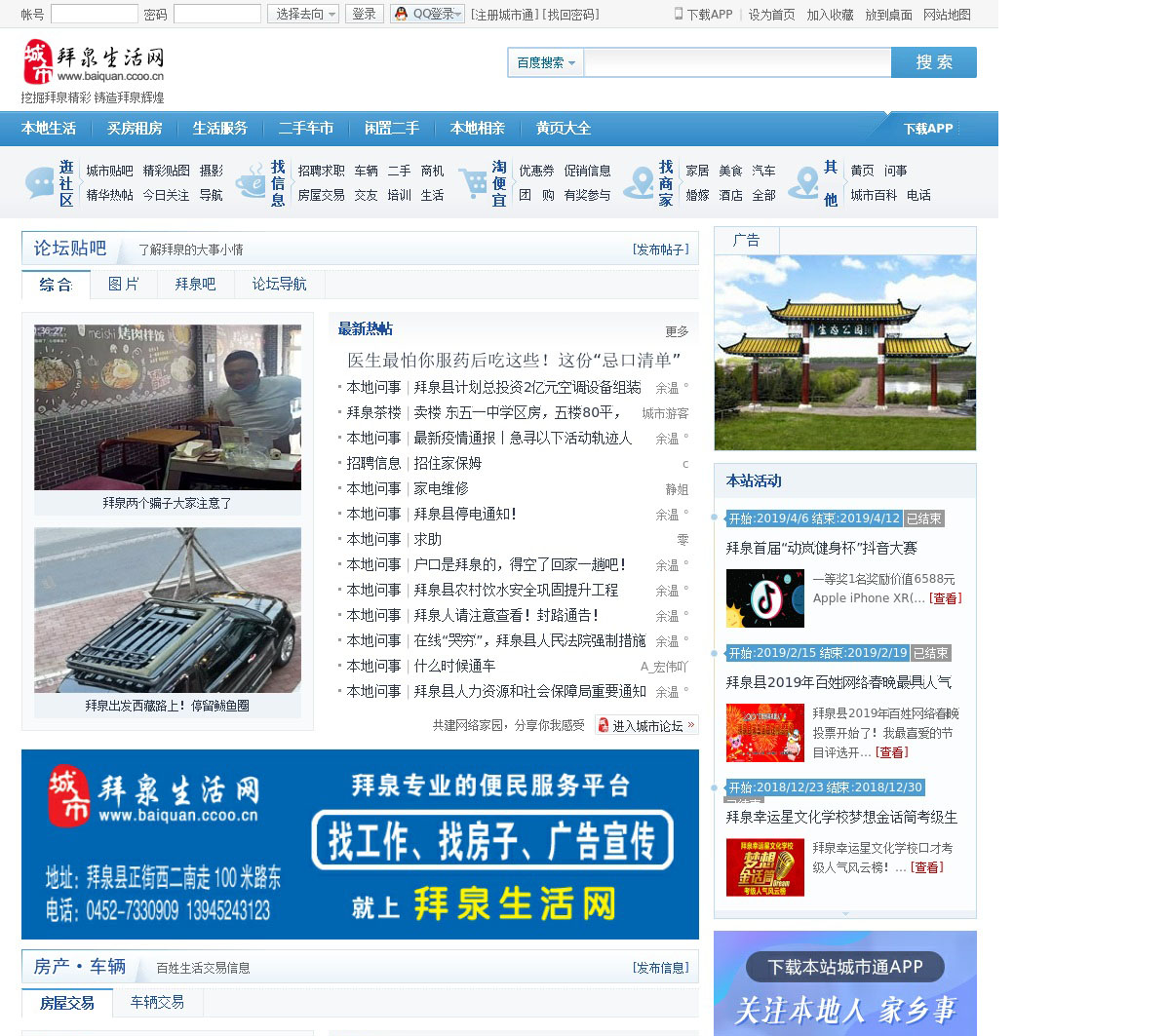Viewport: 1170px width, 1036px height.
Task: Click the QQ登录 penguin button
Action: point(427,14)
